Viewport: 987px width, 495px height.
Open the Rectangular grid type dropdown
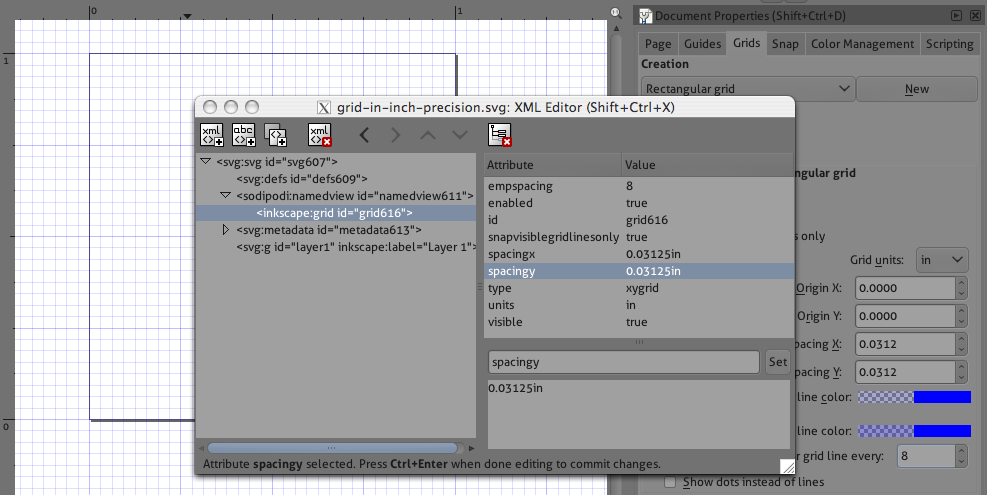pyautogui.click(x=748, y=89)
